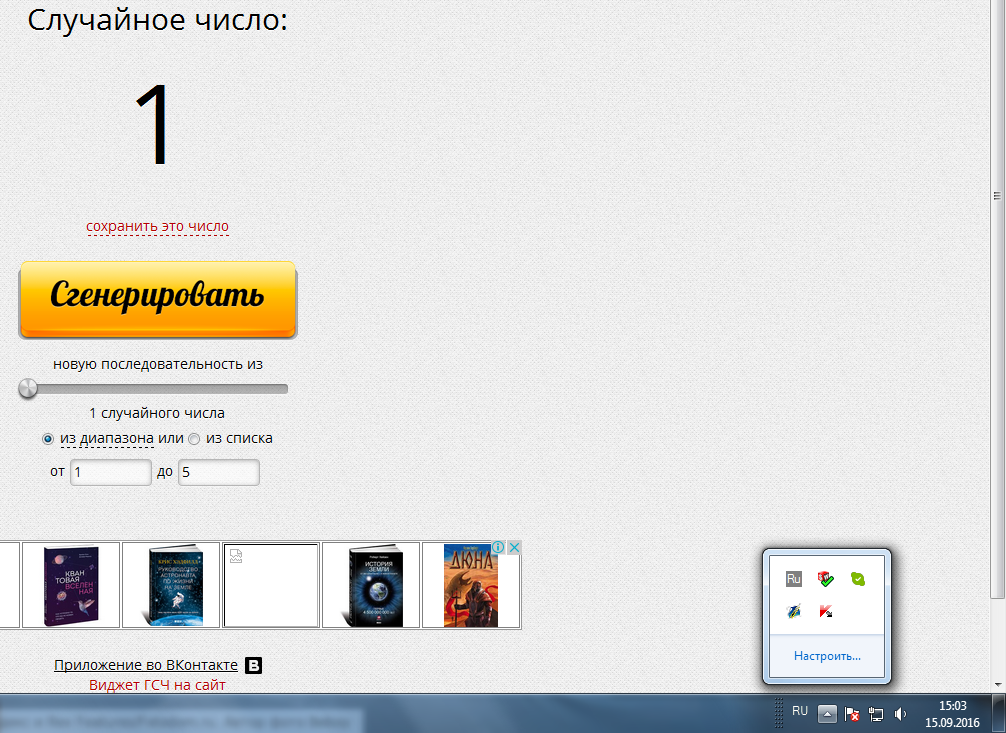Viewport: 1006px width, 733px height.
Task: Click the 'Настроить...' link in tray popup
Action: [x=827, y=656]
